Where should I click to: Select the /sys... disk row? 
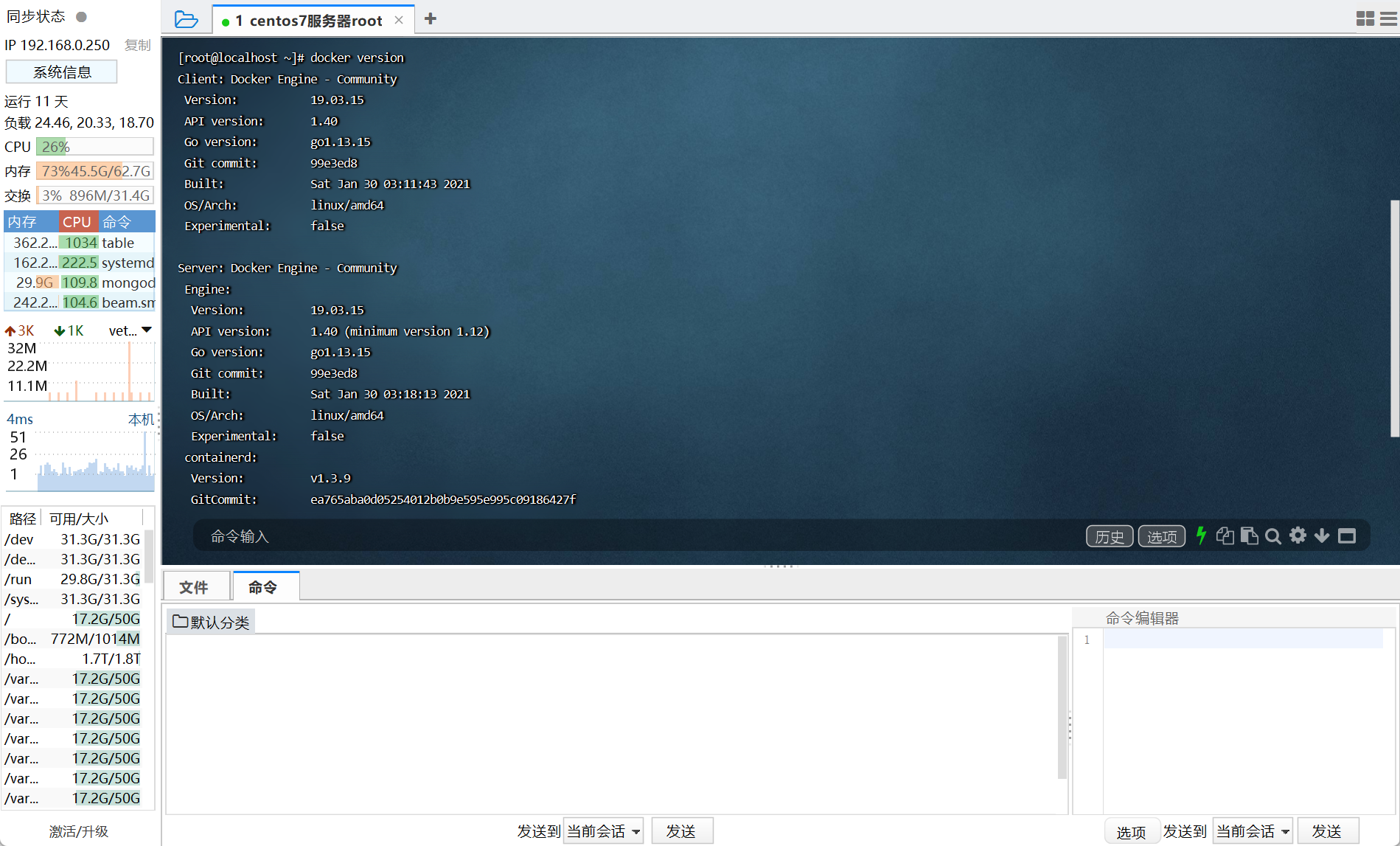[x=72, y=599]
